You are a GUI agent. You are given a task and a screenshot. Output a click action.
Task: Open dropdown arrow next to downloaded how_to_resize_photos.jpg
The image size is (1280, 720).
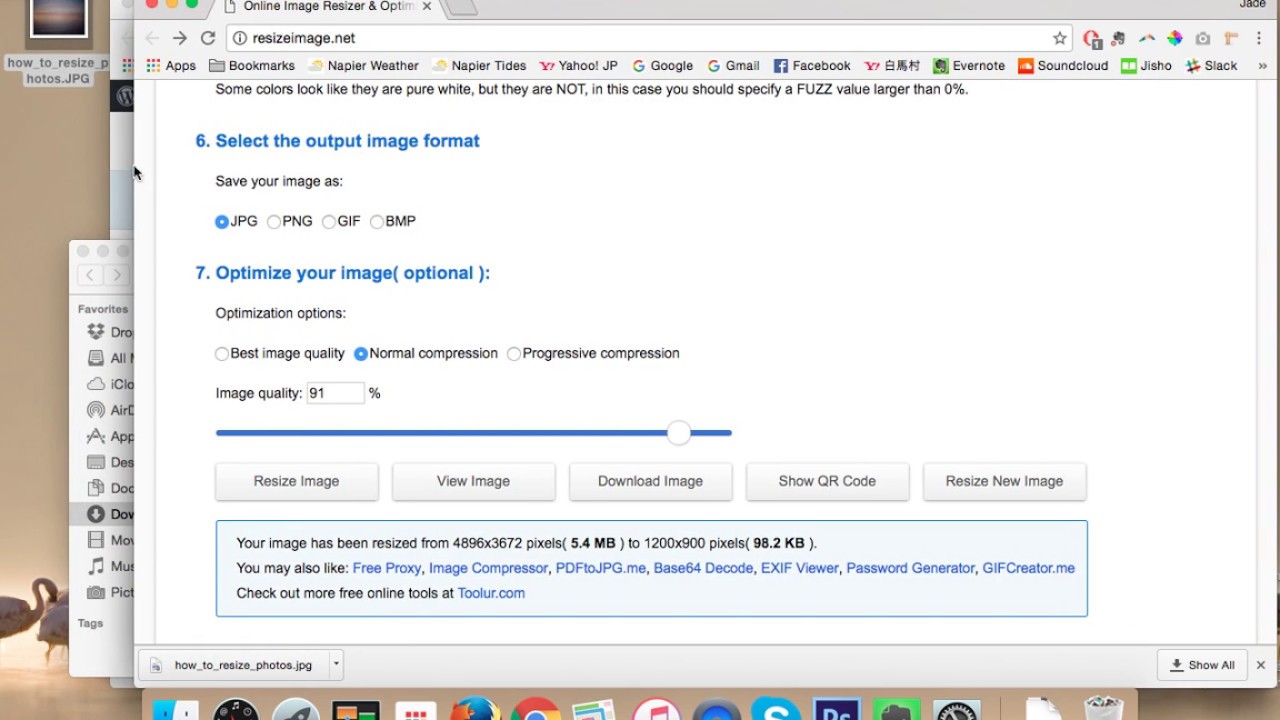(x=337, y=664)
